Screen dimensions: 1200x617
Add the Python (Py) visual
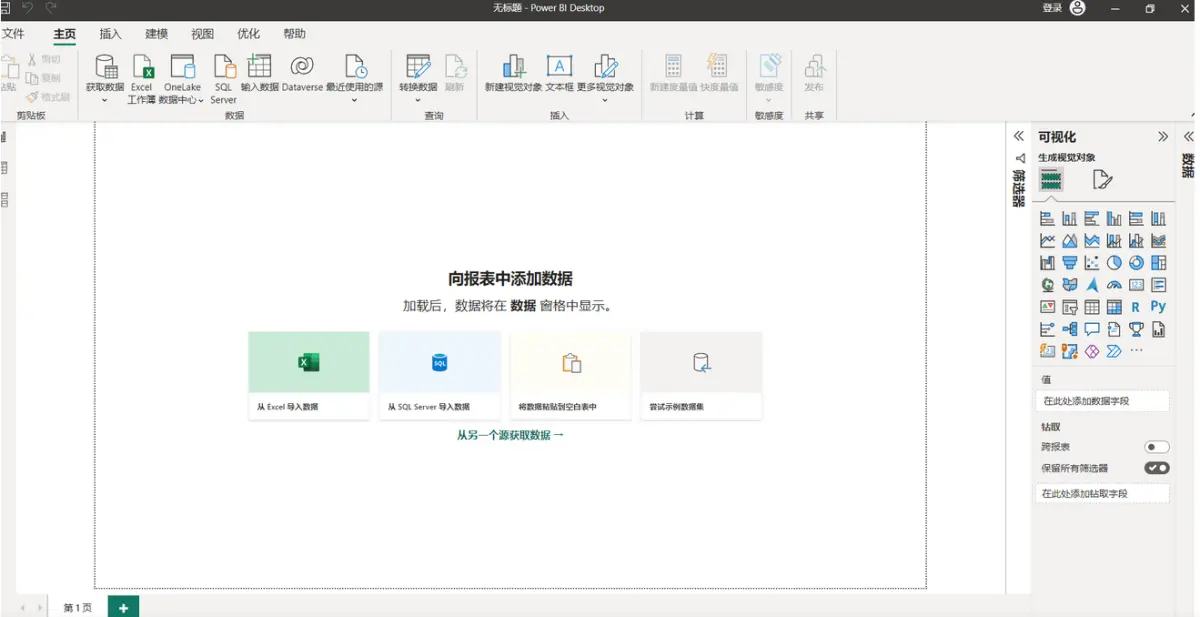coord(1158,307)
